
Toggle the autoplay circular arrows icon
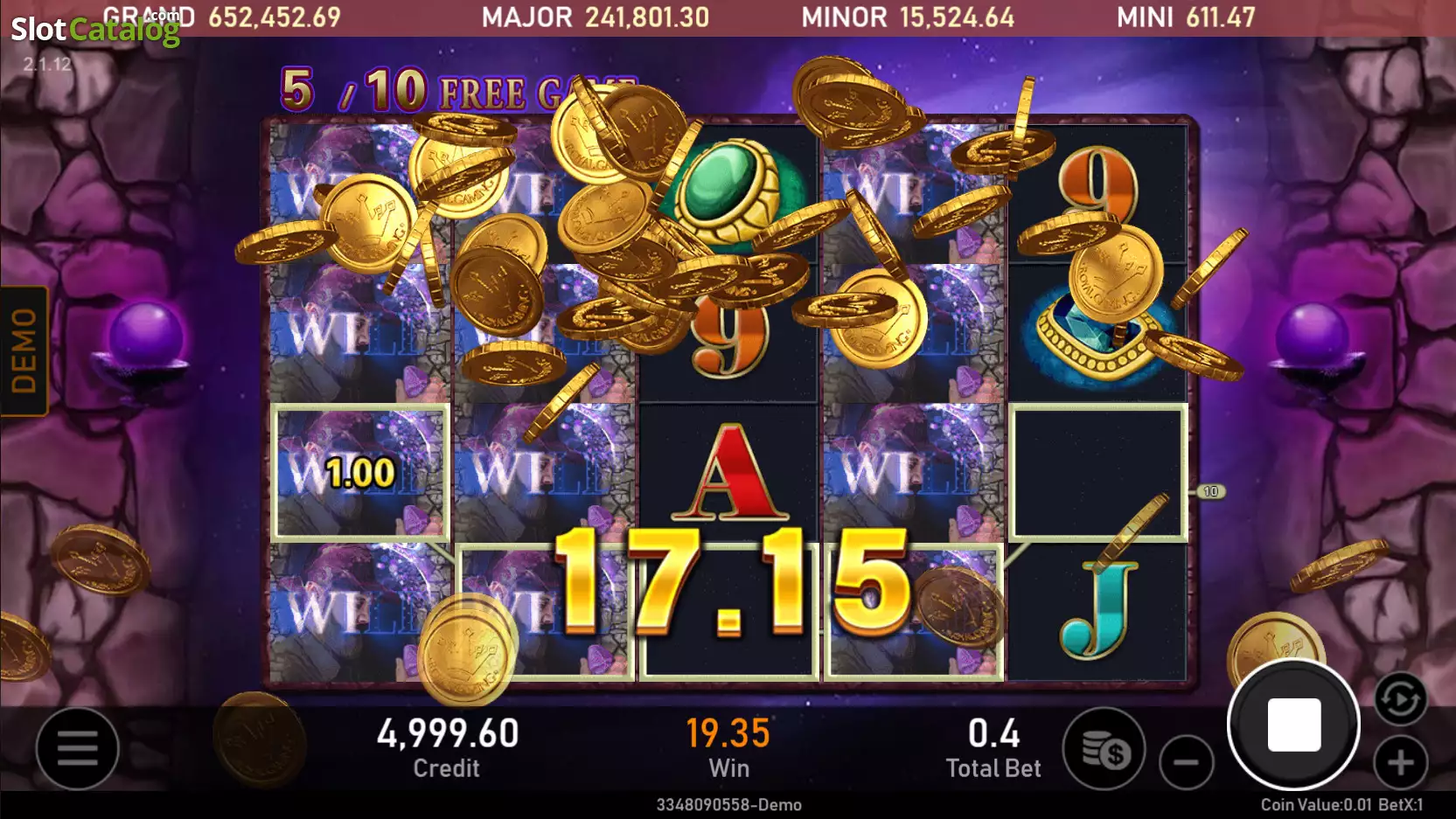tap(1400, 698)
